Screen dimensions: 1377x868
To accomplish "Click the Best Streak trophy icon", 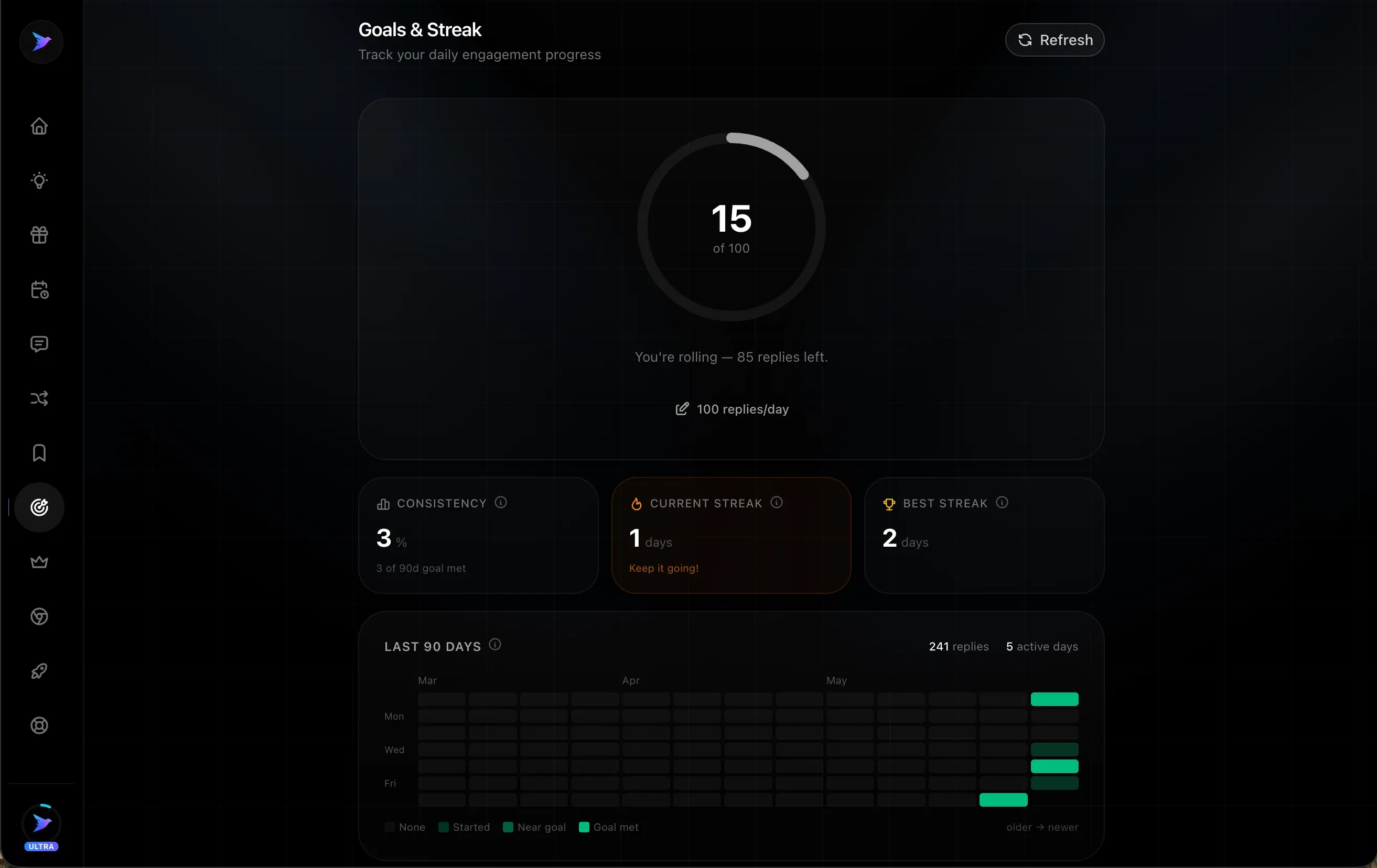I will (889, 504).
